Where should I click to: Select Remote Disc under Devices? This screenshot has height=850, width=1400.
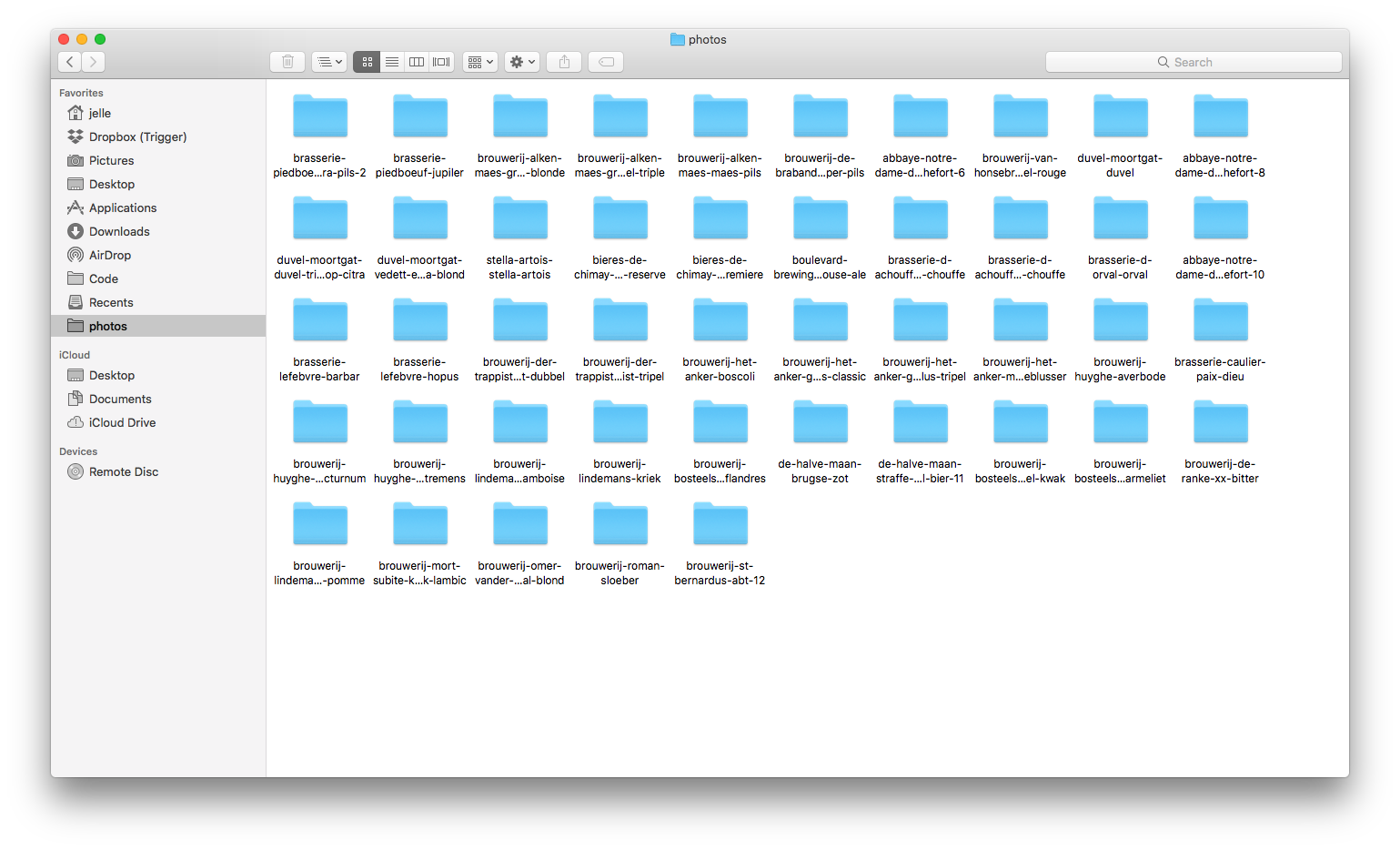coord(158,471)
